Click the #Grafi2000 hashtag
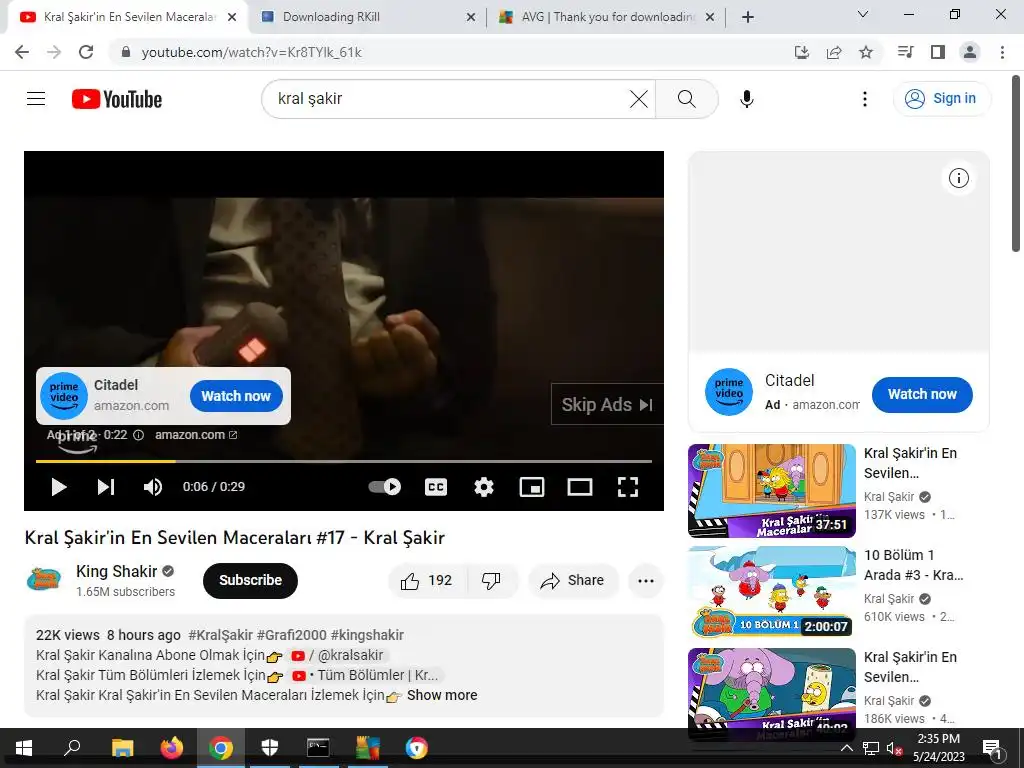The image size is (1024, 768). tap(291, 635)
